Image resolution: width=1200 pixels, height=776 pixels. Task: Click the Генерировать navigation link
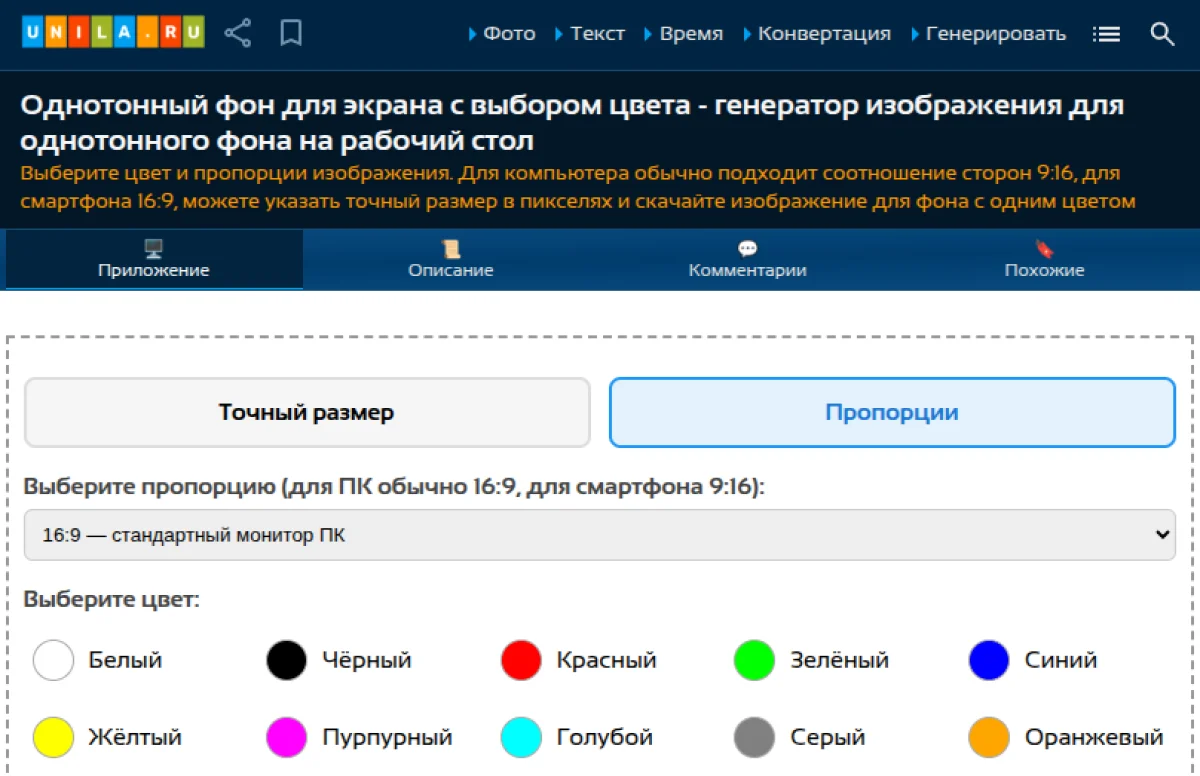[x=996, y=33]
